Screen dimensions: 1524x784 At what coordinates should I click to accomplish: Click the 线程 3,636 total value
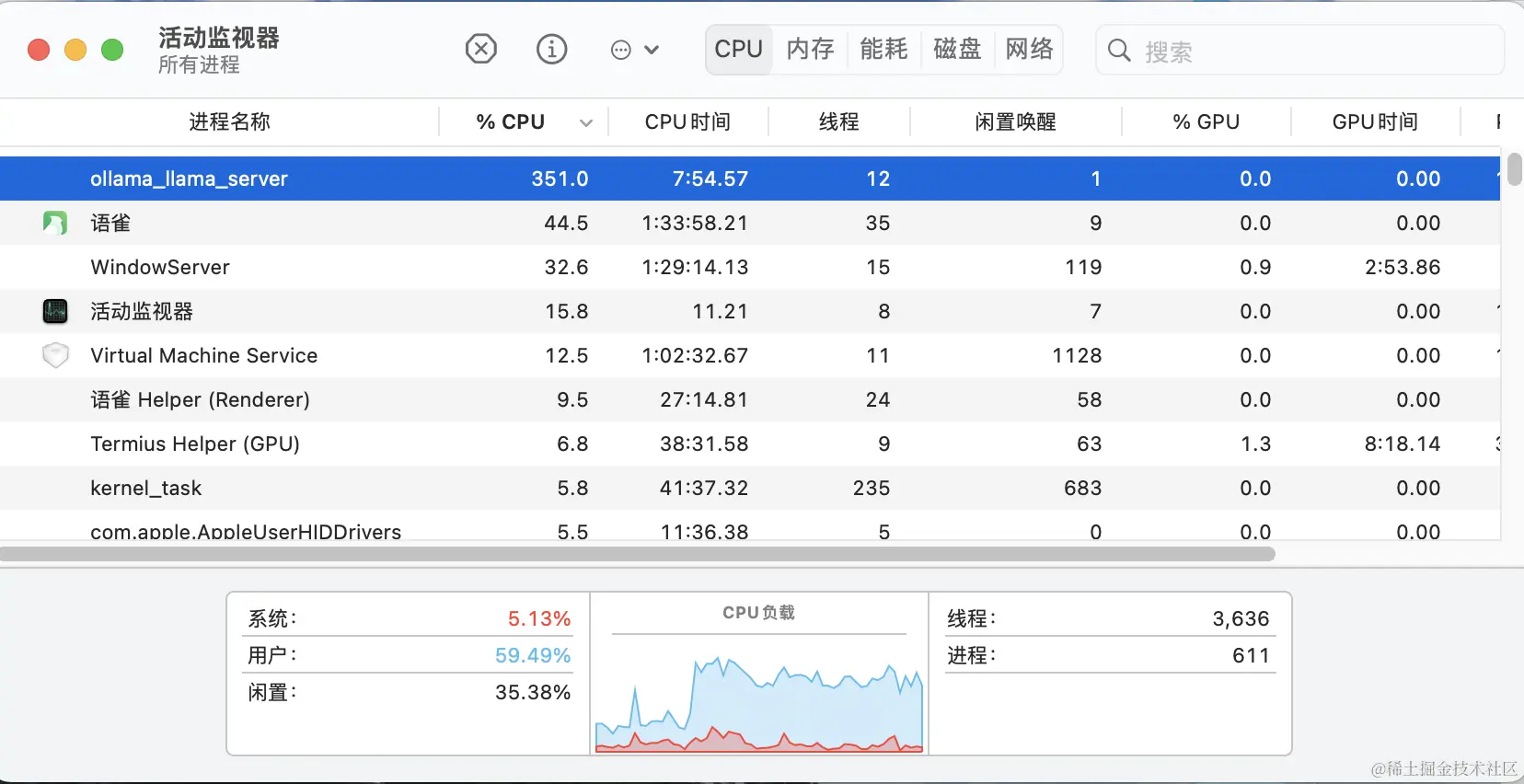(x=1241, y=618)
